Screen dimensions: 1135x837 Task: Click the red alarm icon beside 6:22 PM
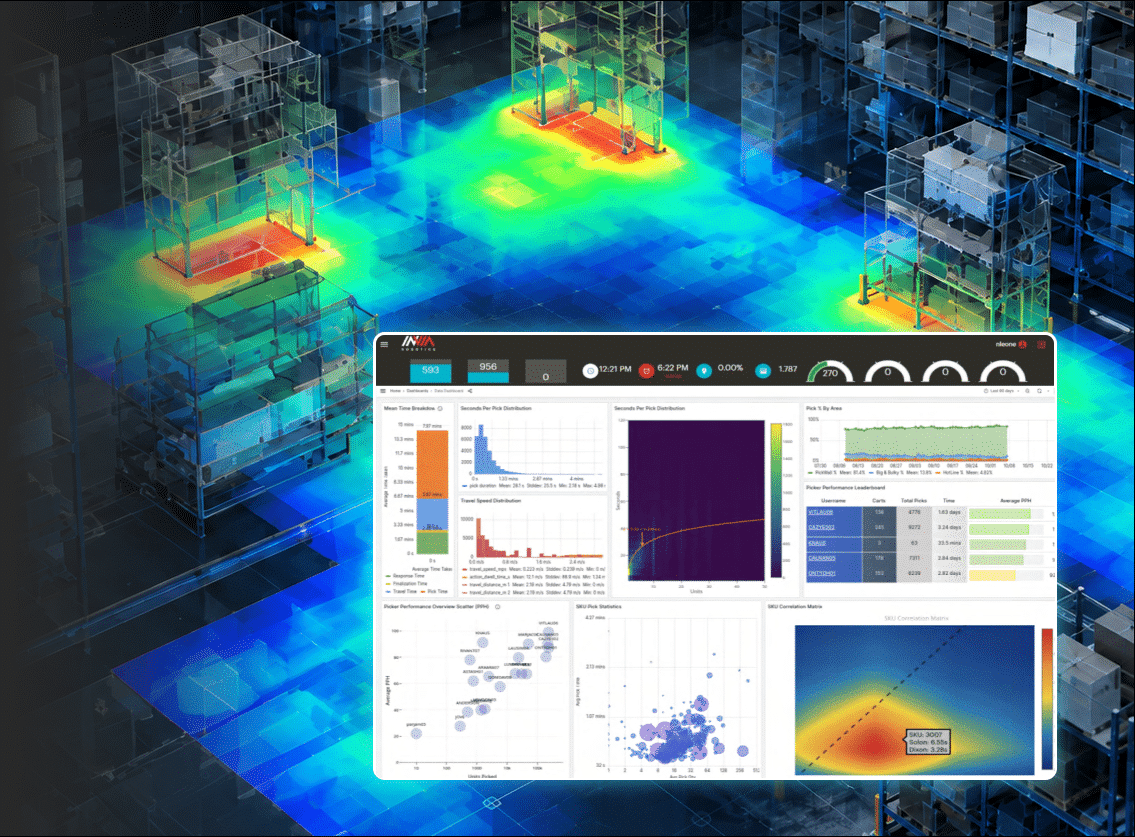pyautogui.click(x=646, y=371)
